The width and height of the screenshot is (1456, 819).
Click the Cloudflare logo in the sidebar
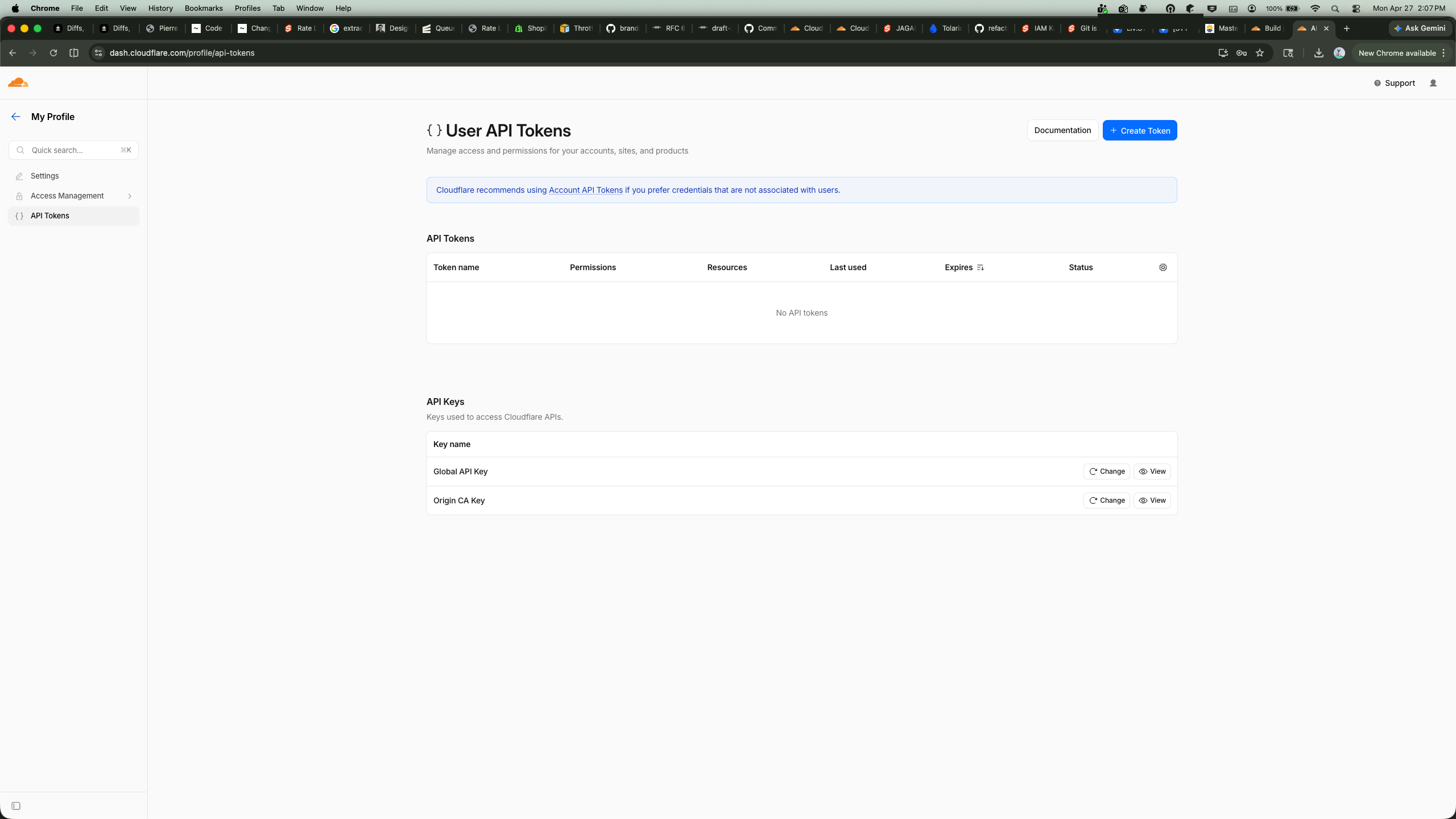click(x=18, y=82)
